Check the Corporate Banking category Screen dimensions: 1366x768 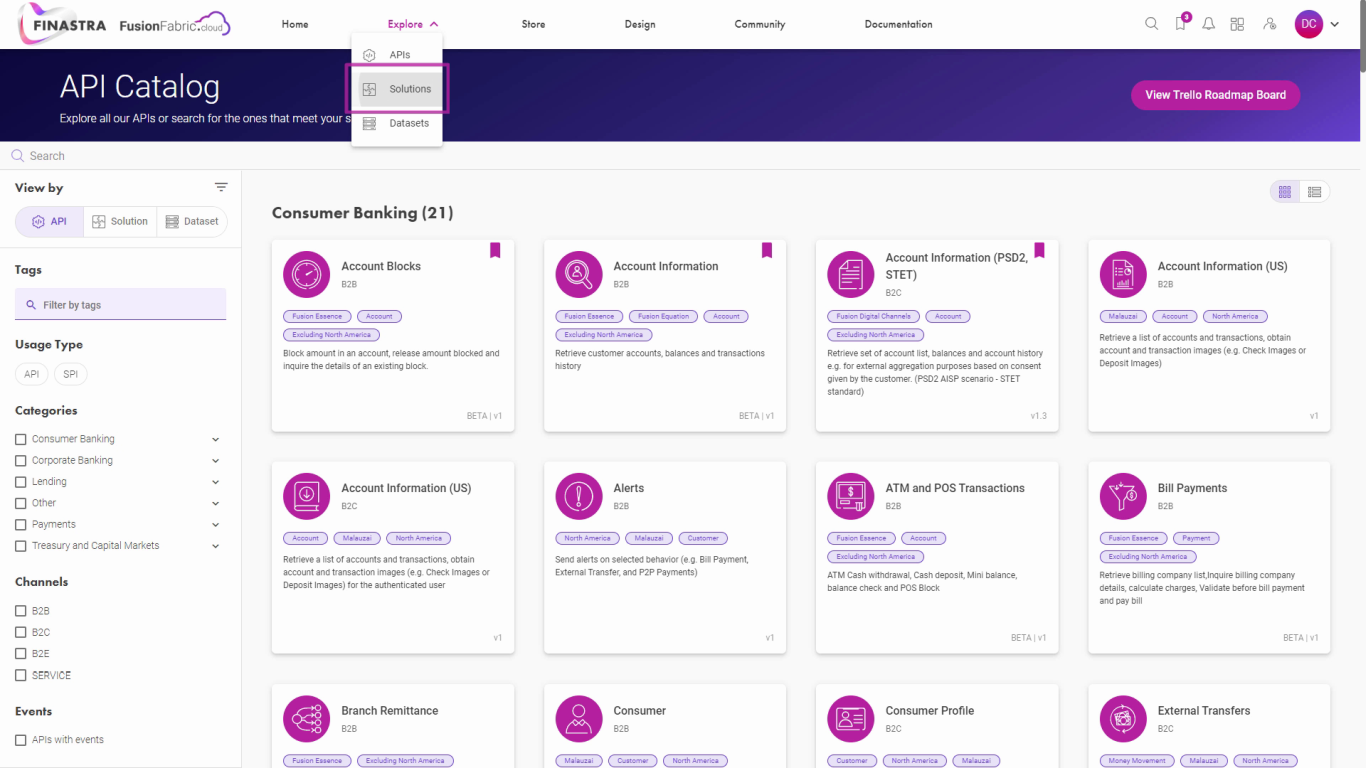(21, 460)
